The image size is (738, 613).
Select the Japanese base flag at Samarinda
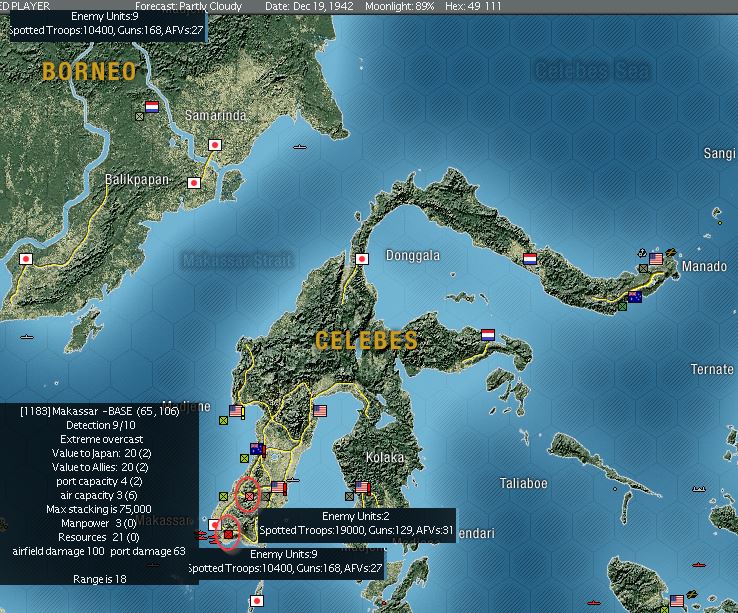tap(215, 145)
